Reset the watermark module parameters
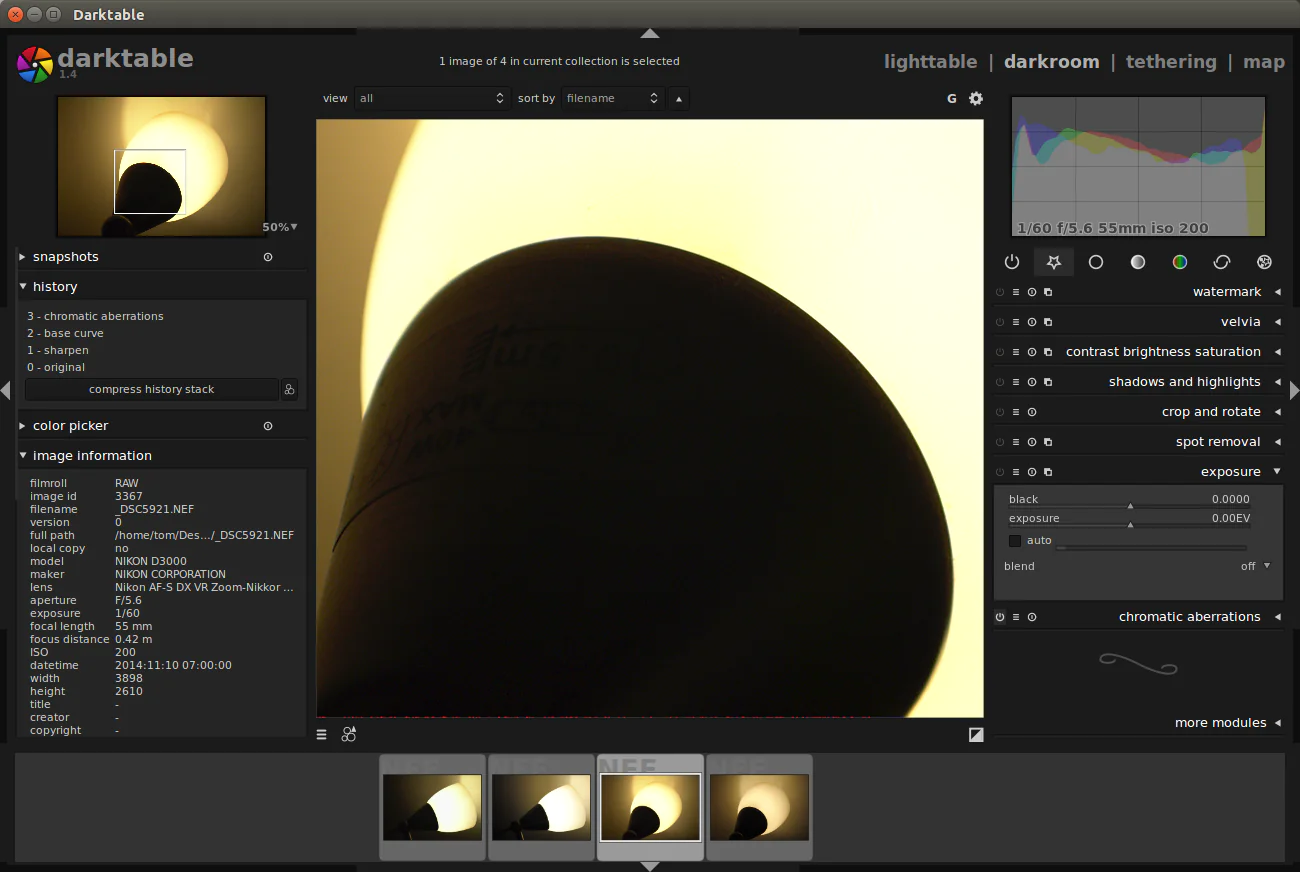Viewport: 1300px width, 872px height. pyautogui.click(x=1032, y=292)
